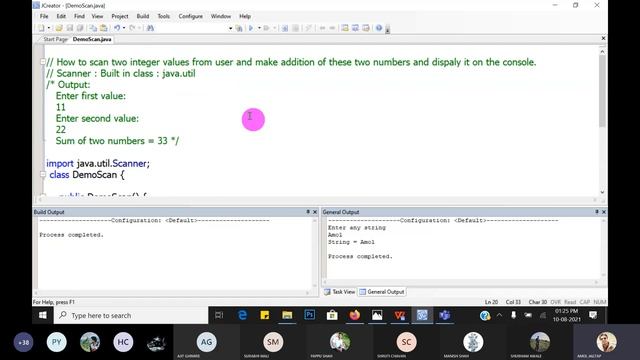Click the Find in Files toolbar icon

point(239,28)
